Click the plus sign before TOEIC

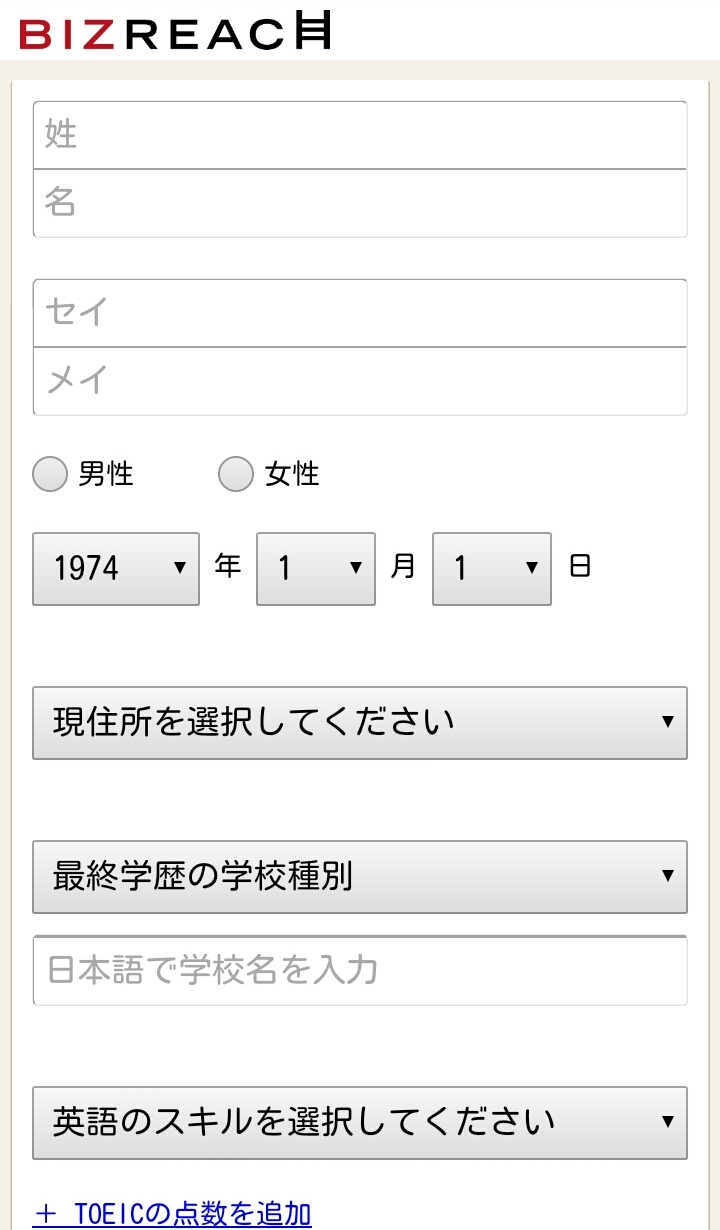tap(45, 1215)
